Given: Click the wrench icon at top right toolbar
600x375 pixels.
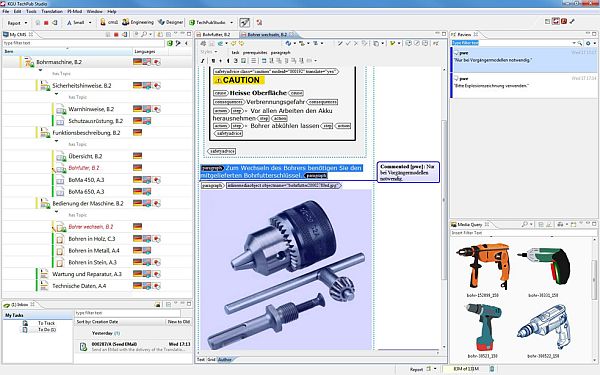Looking at the screenshot, I should 572,21.
